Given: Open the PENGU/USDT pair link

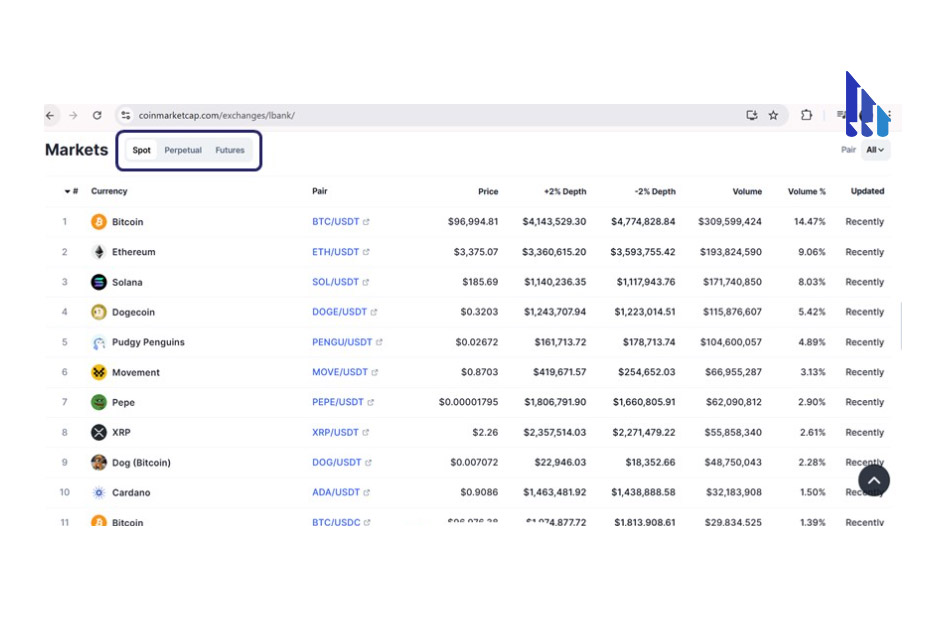Looking at the screenshot, I should [x=342, y=342].
